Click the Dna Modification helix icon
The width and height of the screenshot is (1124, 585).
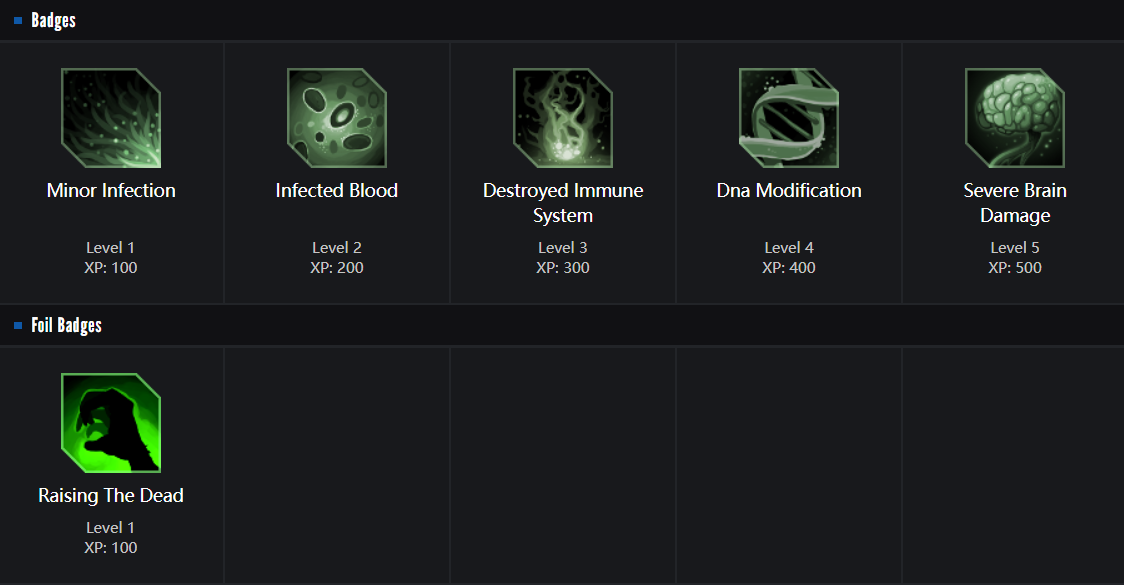pyautogui.click(x=789, y=118)
